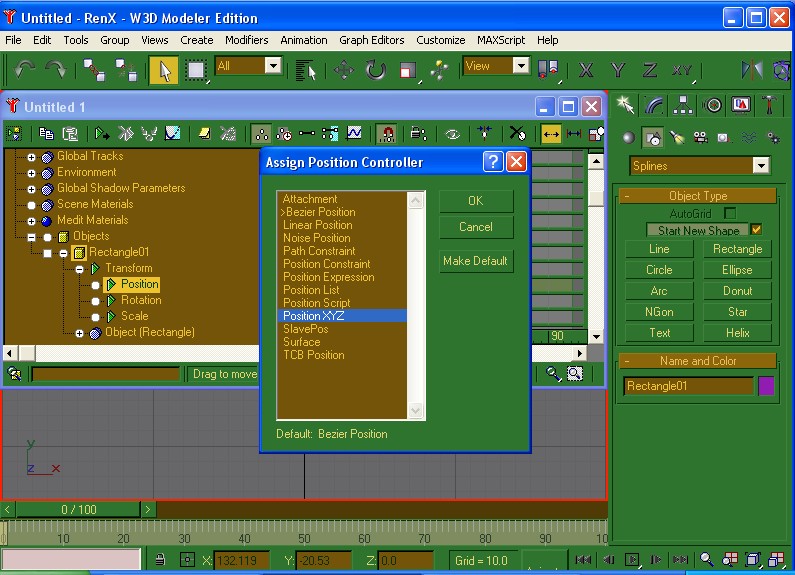This screenshot has height=575, width=795.
Task: Restrict to X axis constraint
Action: [x=587, y=69]
